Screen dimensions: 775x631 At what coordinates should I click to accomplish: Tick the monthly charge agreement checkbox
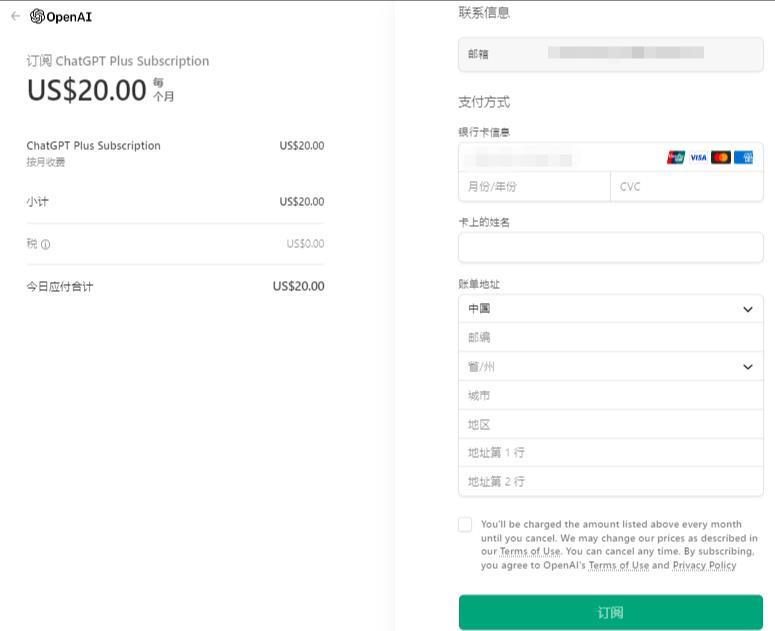465,524
